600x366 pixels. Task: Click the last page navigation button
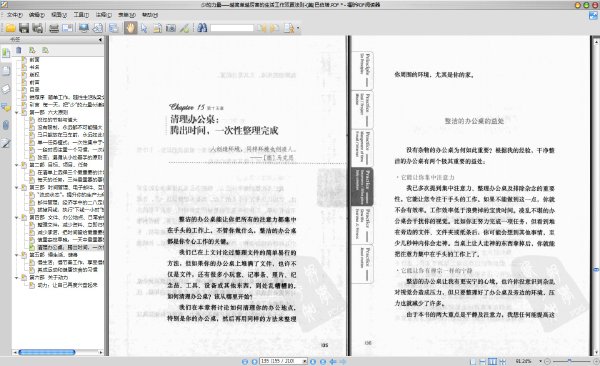323,361
